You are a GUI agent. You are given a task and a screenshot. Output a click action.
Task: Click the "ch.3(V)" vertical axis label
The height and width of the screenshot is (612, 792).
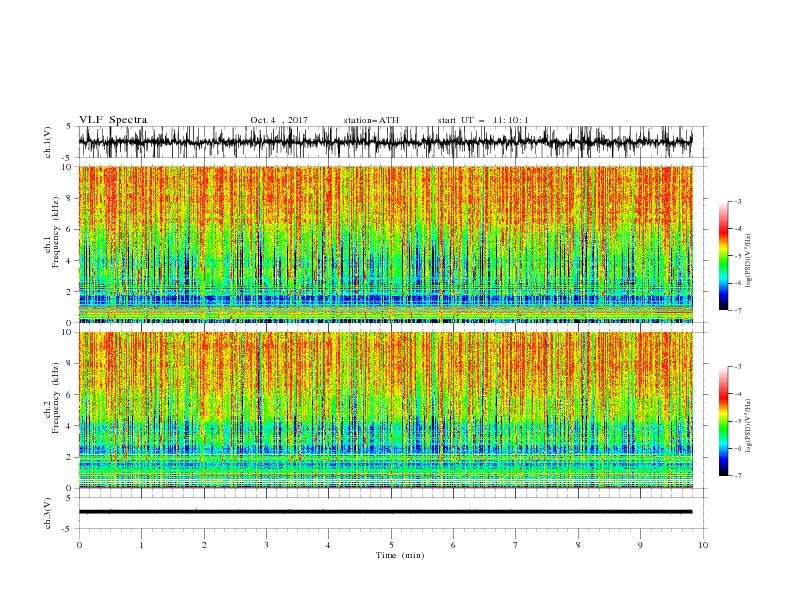click(48, 513)
